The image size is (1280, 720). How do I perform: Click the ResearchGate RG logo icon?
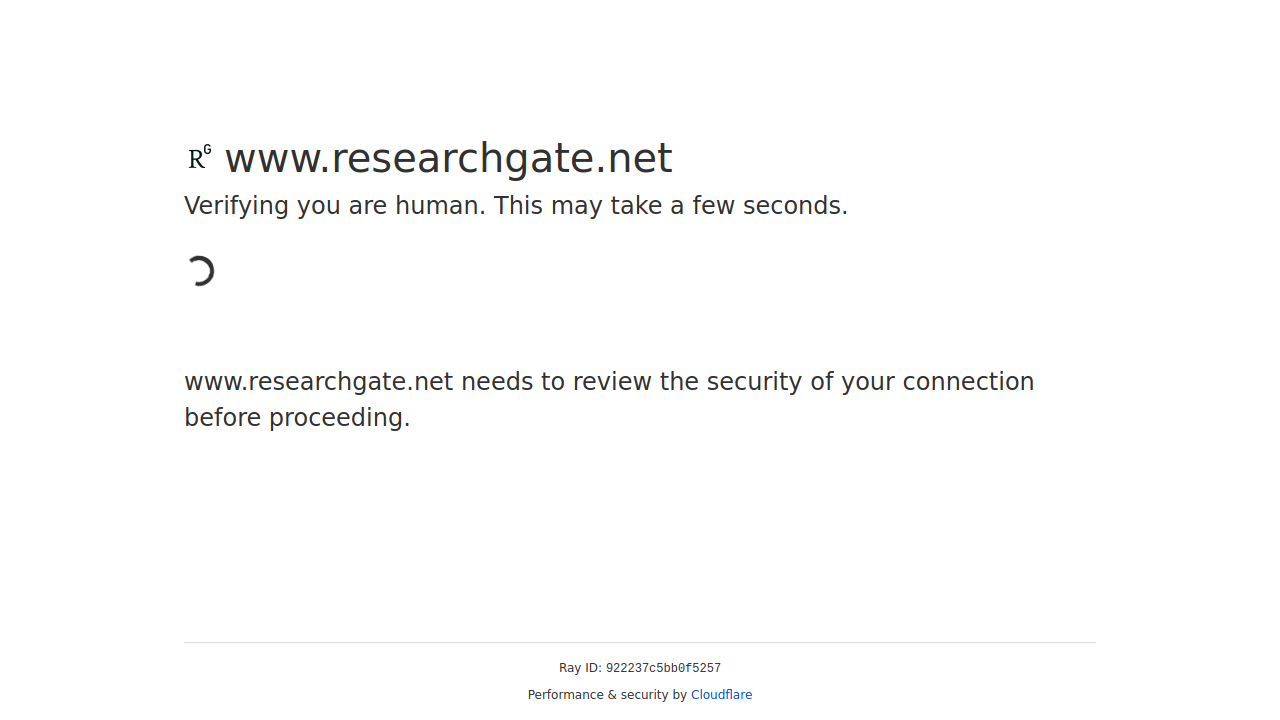pyautogui.click(x=200, y=158)
